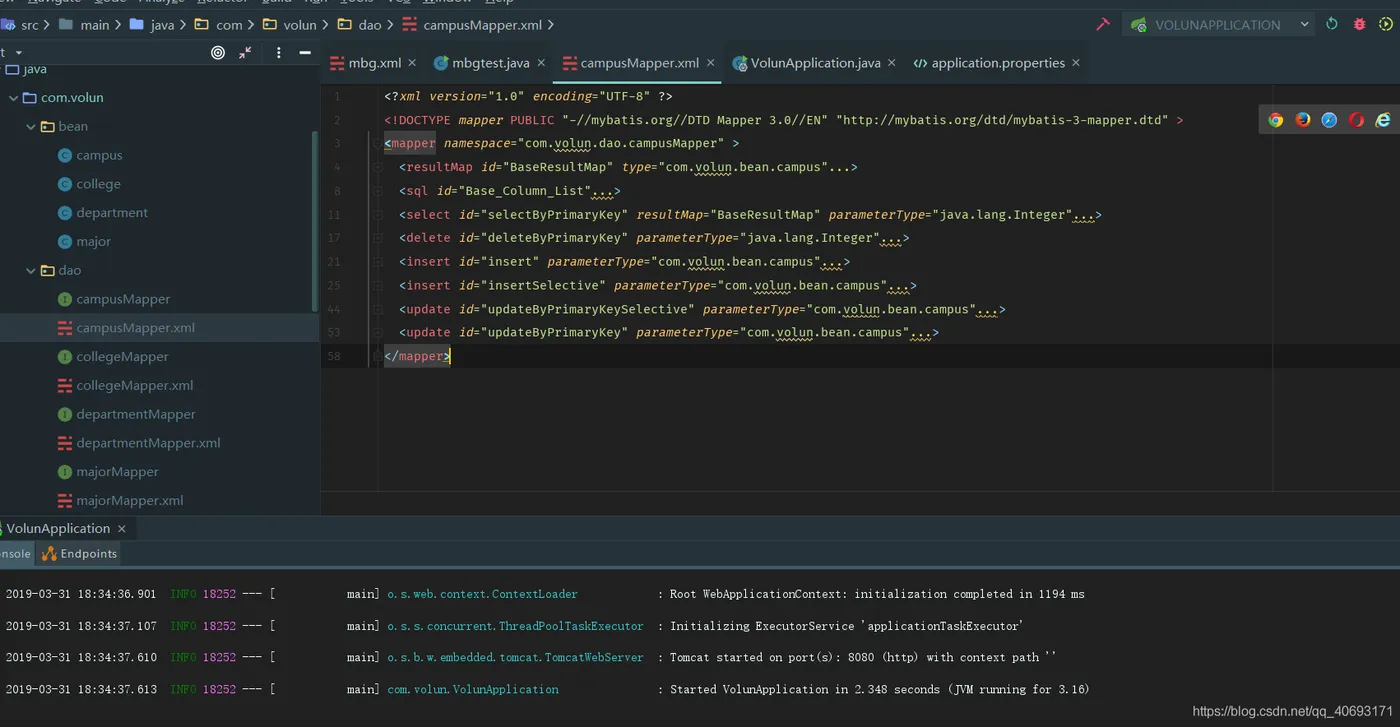Collapse the bean package folder
The image size is (1400, 727).
(x=31, y=127)
